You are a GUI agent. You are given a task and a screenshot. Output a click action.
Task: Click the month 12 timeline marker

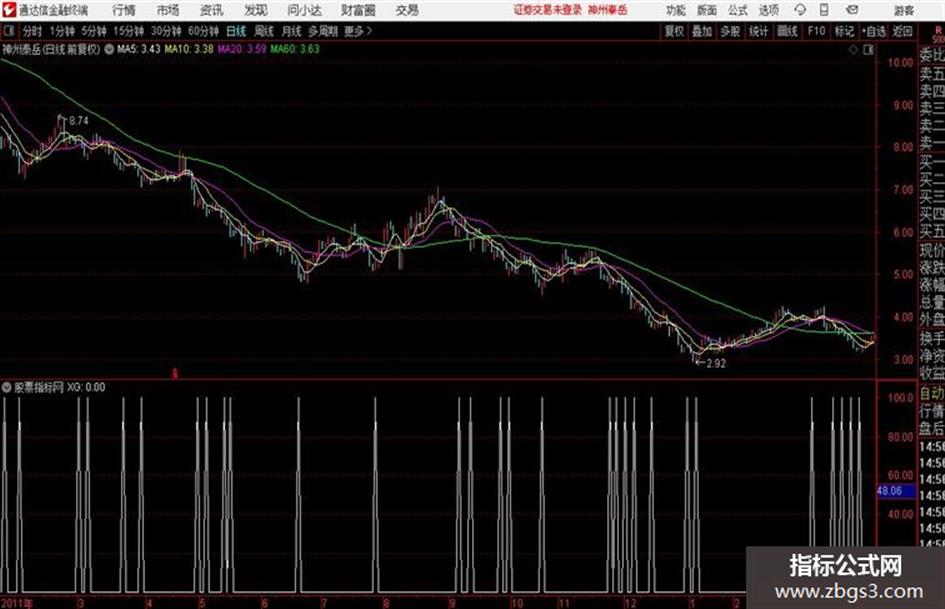630,603
